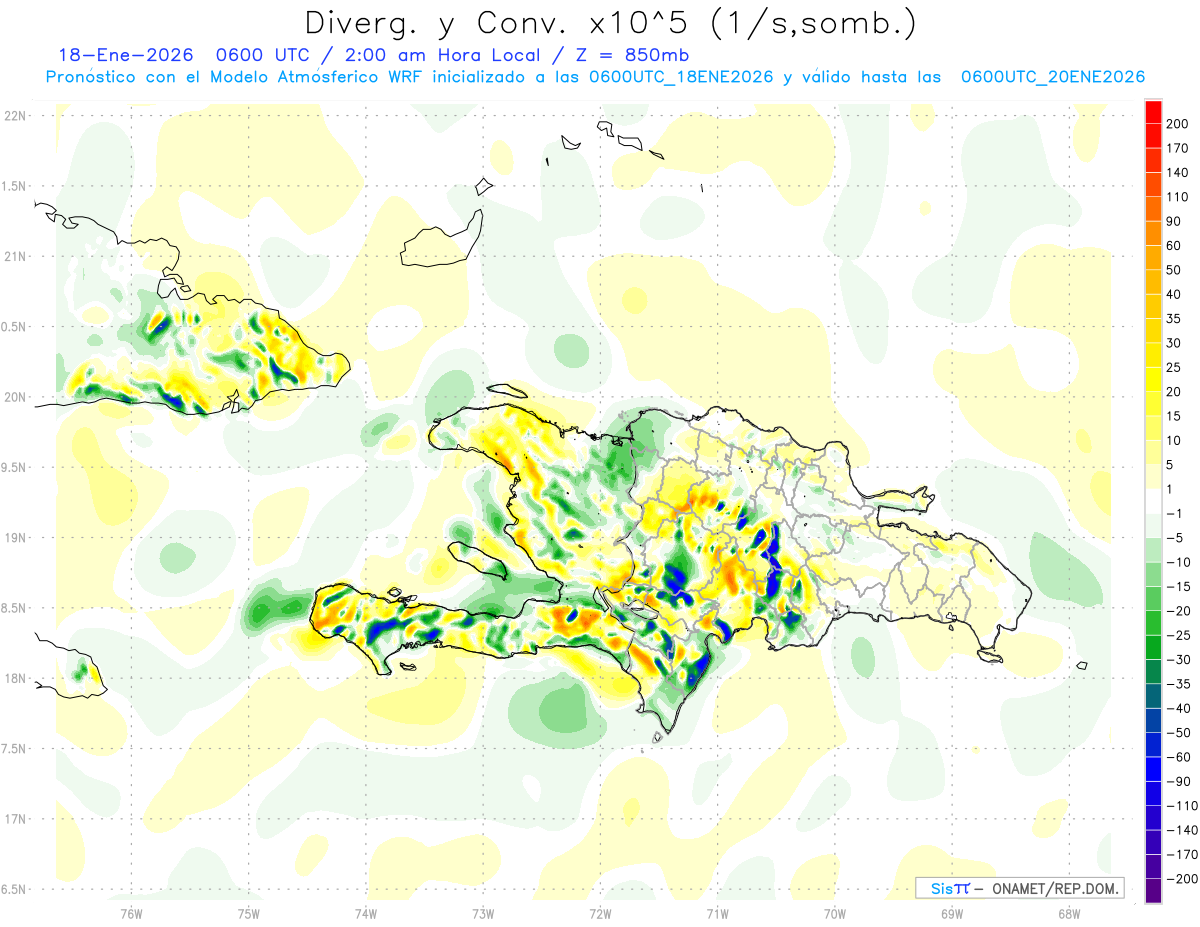
Task: Click the latitude axis label '17N'
Action: (x=14, y=820)
